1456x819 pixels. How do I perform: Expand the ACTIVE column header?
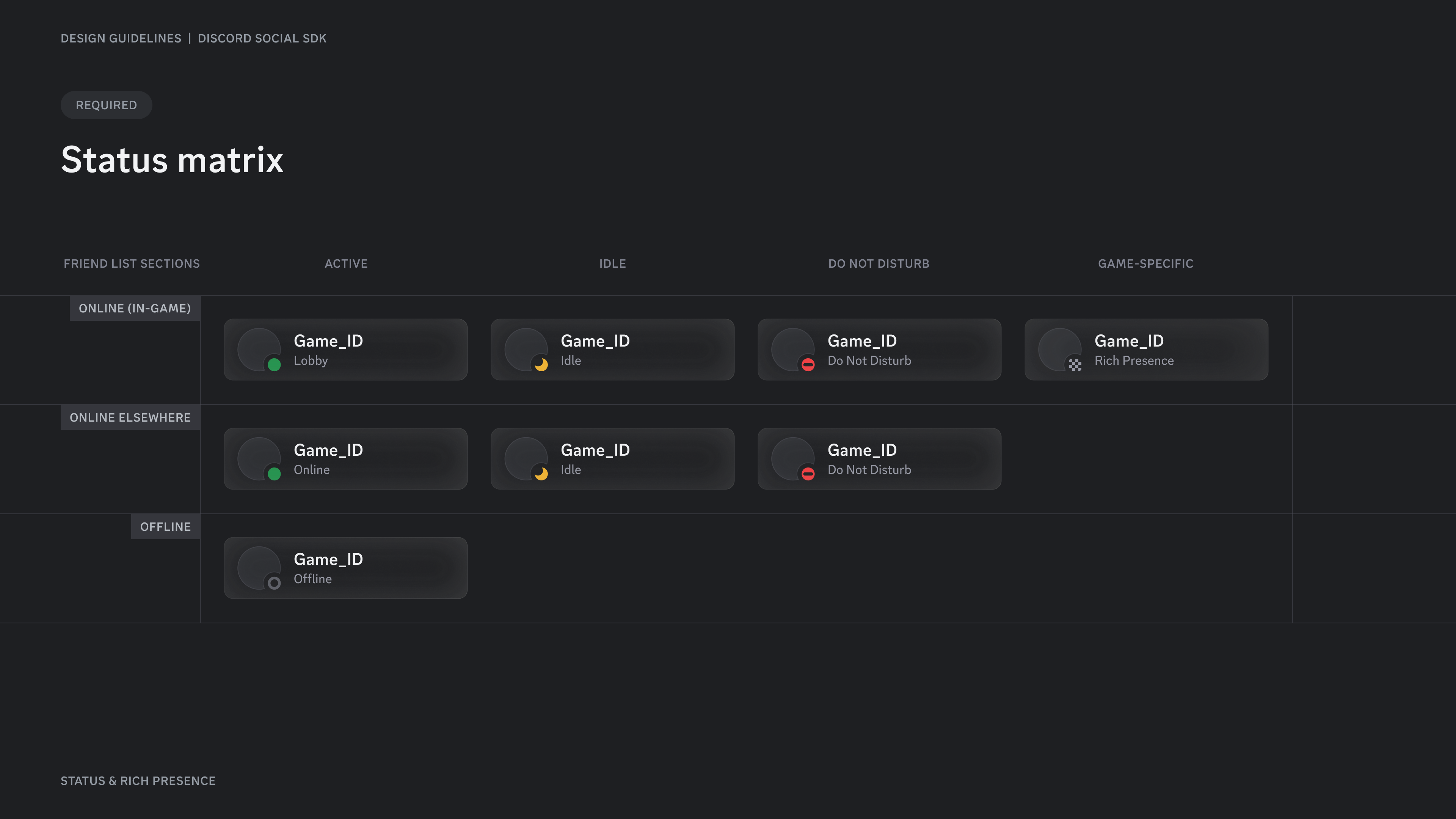click(x=346, y=264)
